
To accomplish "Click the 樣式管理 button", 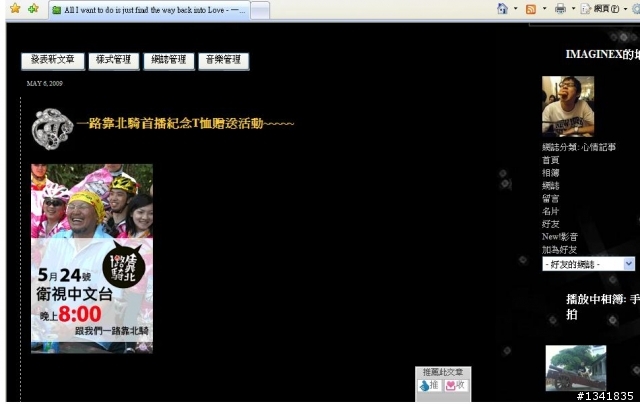I will tap(113, 61).
